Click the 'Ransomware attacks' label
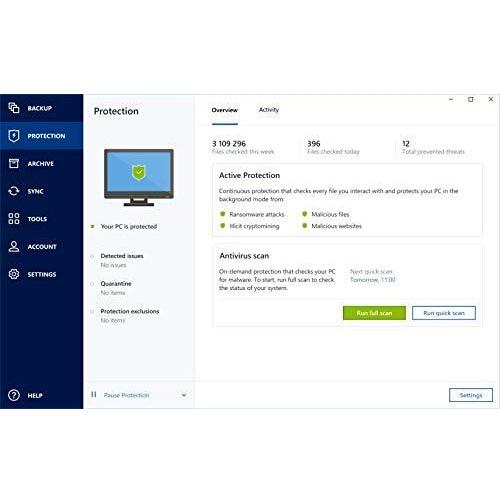 (257, 214)
